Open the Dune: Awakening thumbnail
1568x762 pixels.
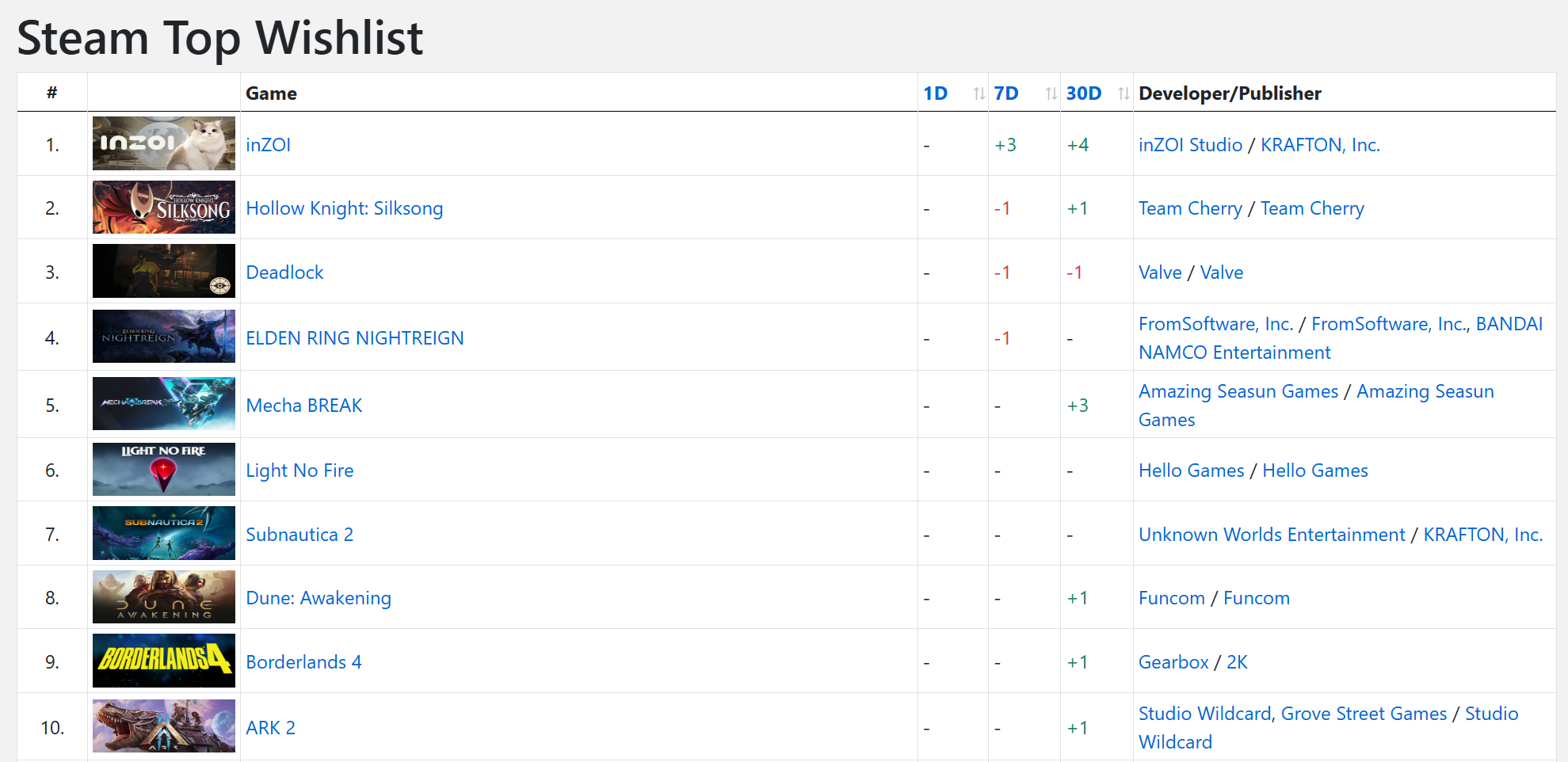(x=164, y=597)
